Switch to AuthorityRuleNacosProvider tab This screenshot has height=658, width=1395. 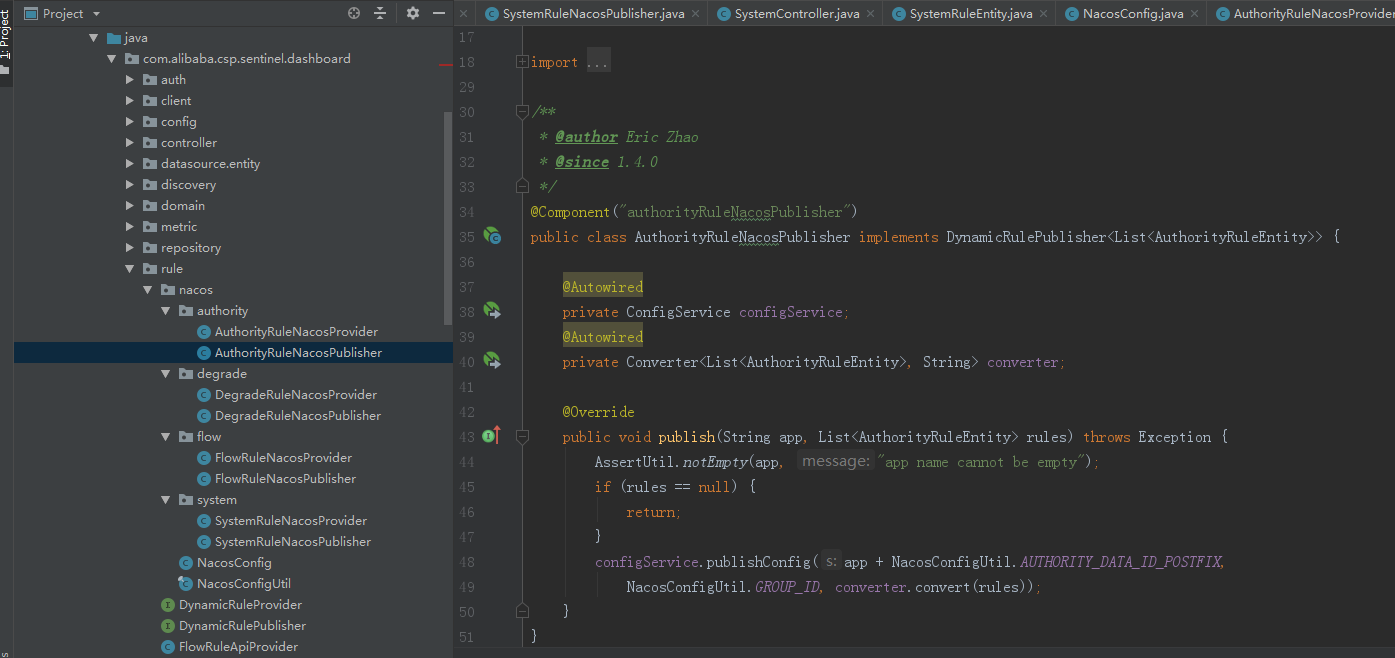click(1303, 14)
